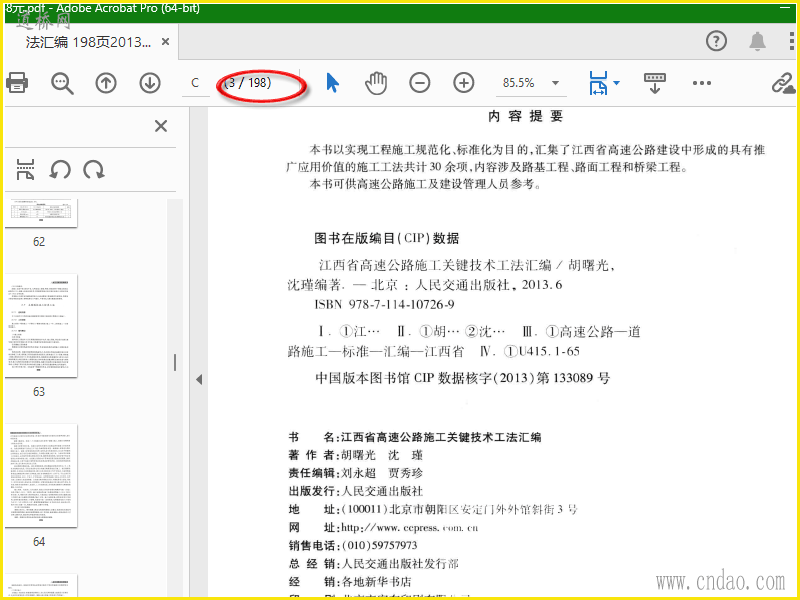Click the heading 图书在版编目(CIP)数据
The image size is (800, 600).
point(387,238)
